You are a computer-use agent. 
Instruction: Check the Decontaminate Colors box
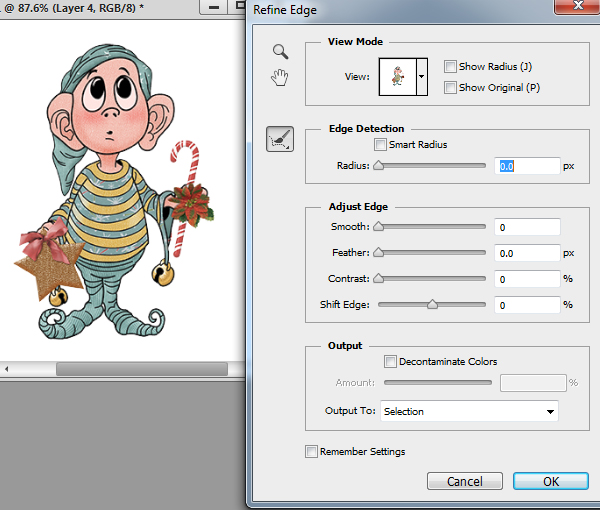pos(390,362)
